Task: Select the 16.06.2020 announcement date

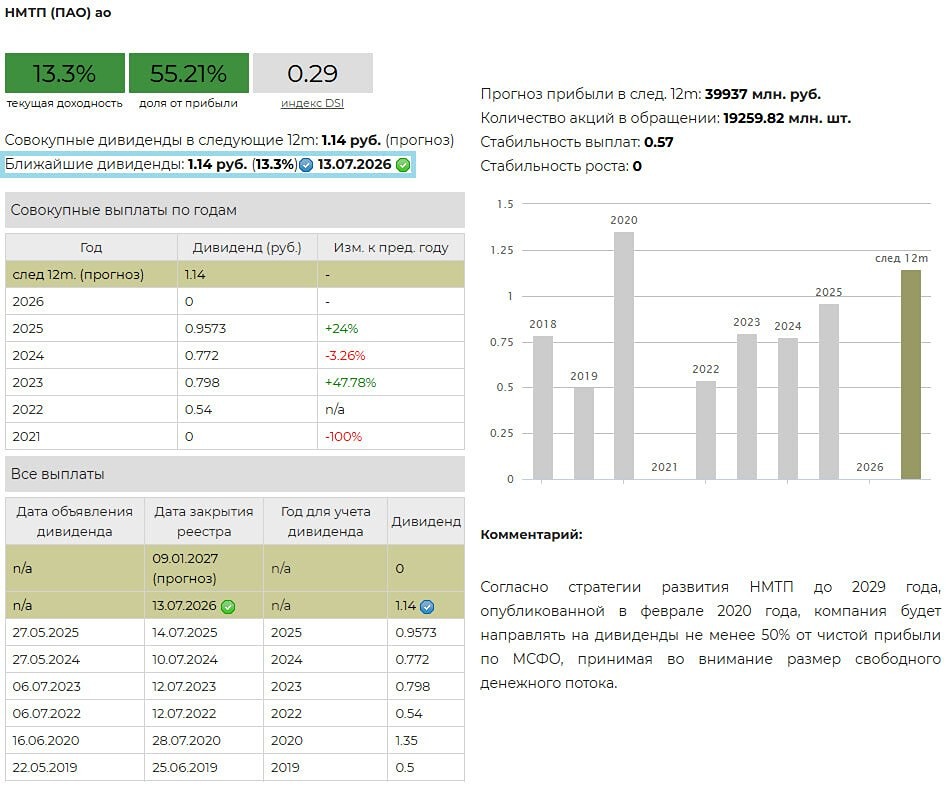Action: pyautogui.click(x=46, y=741)
